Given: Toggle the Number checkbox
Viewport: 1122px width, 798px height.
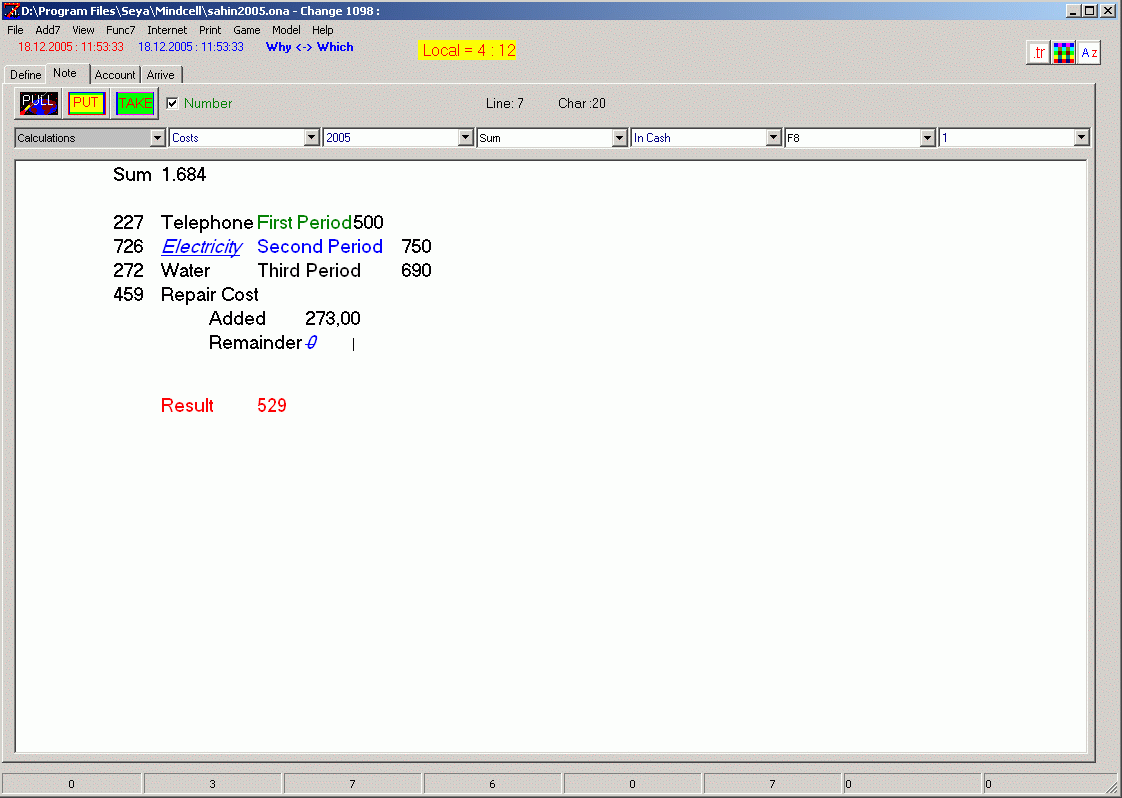Looking at the screenshot, I should (x=172, y=103).
